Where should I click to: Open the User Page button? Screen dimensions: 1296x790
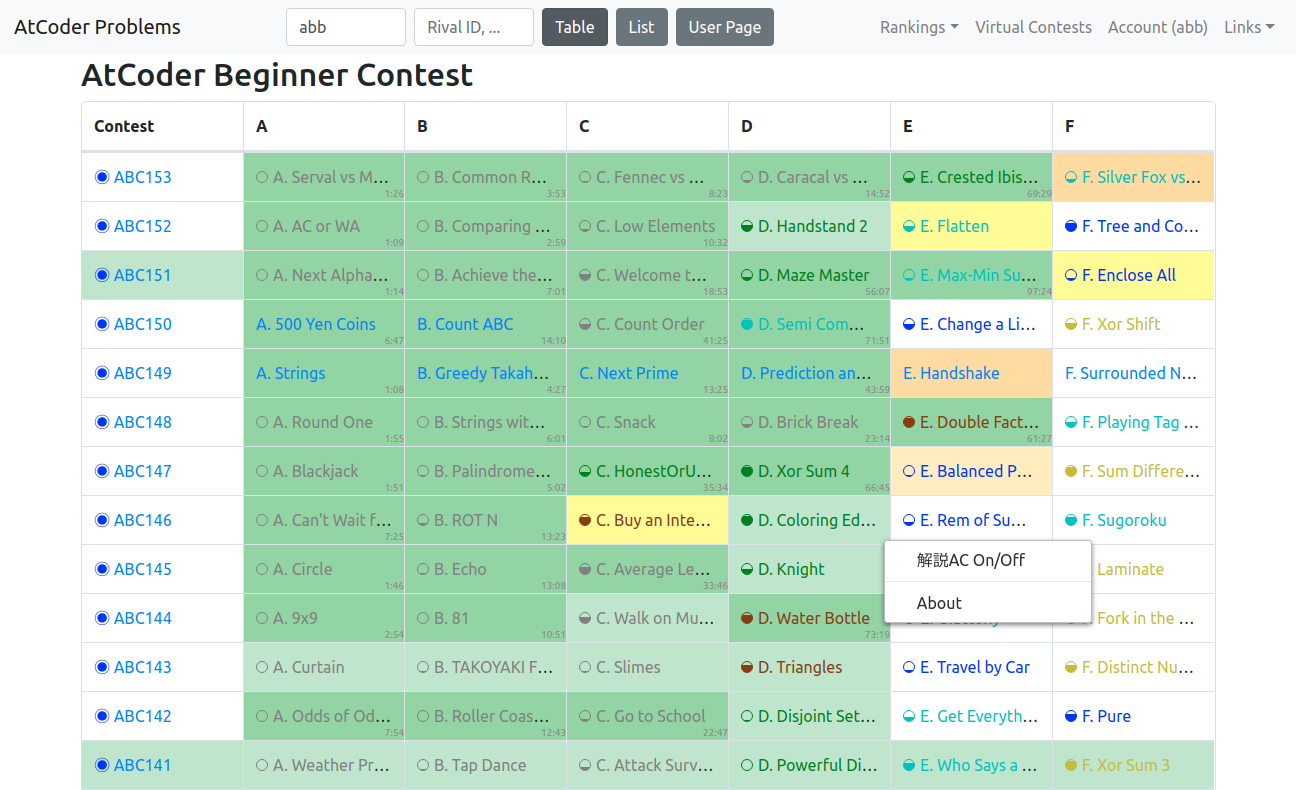tap(724, 27)
